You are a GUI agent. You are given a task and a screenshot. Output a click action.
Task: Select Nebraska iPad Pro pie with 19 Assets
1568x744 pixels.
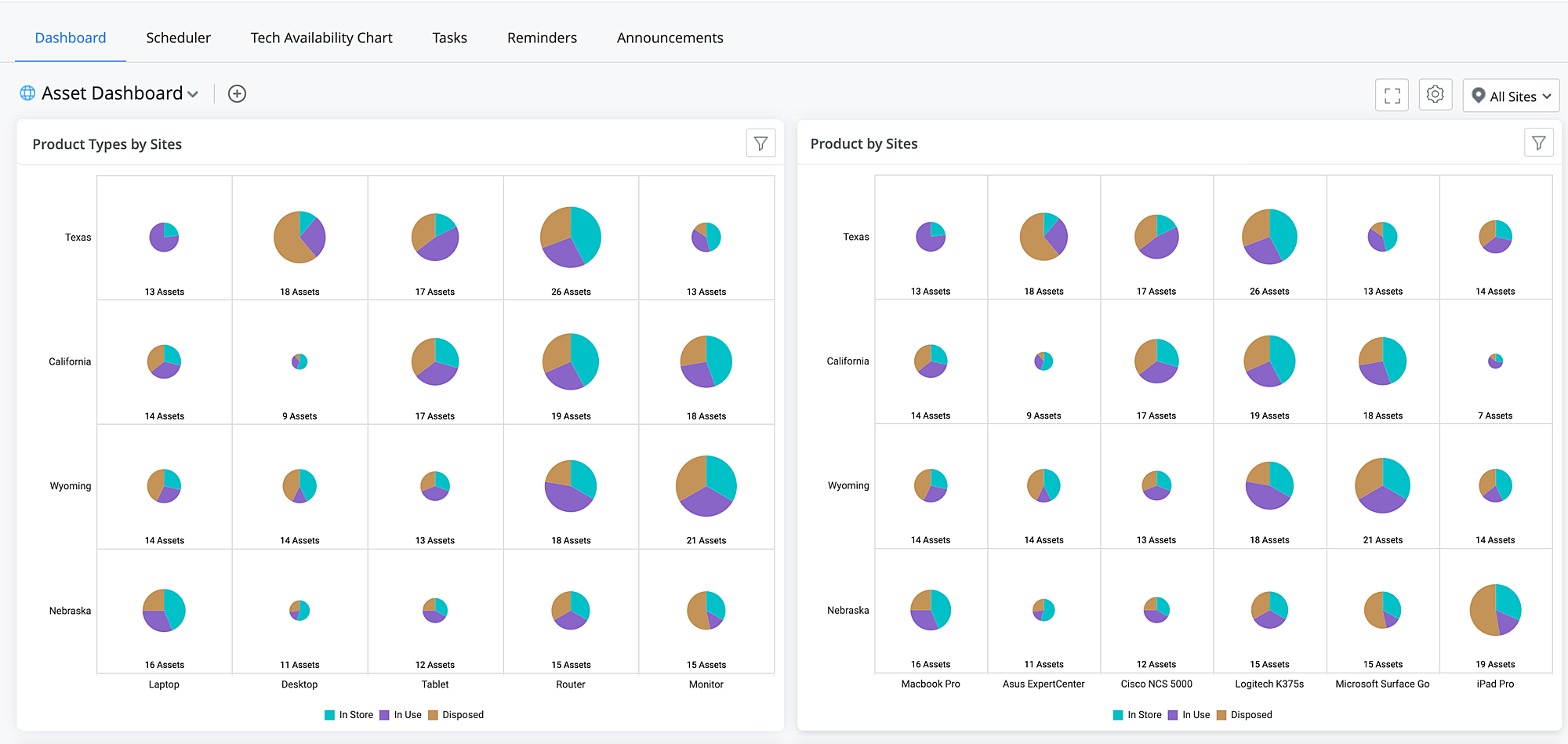[1495, 610]
